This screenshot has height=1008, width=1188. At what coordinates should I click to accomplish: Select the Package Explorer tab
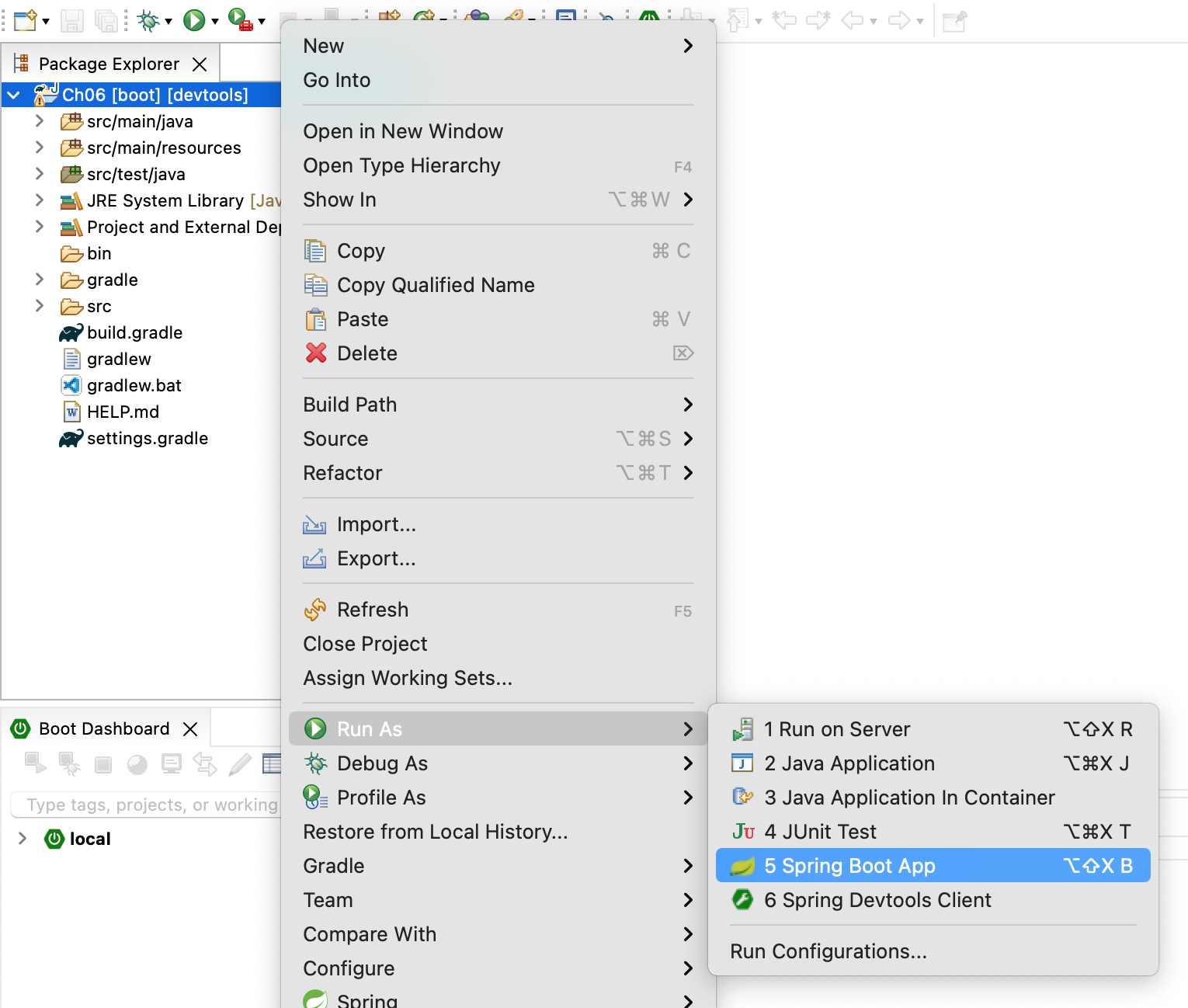click(x=109, y=64)
